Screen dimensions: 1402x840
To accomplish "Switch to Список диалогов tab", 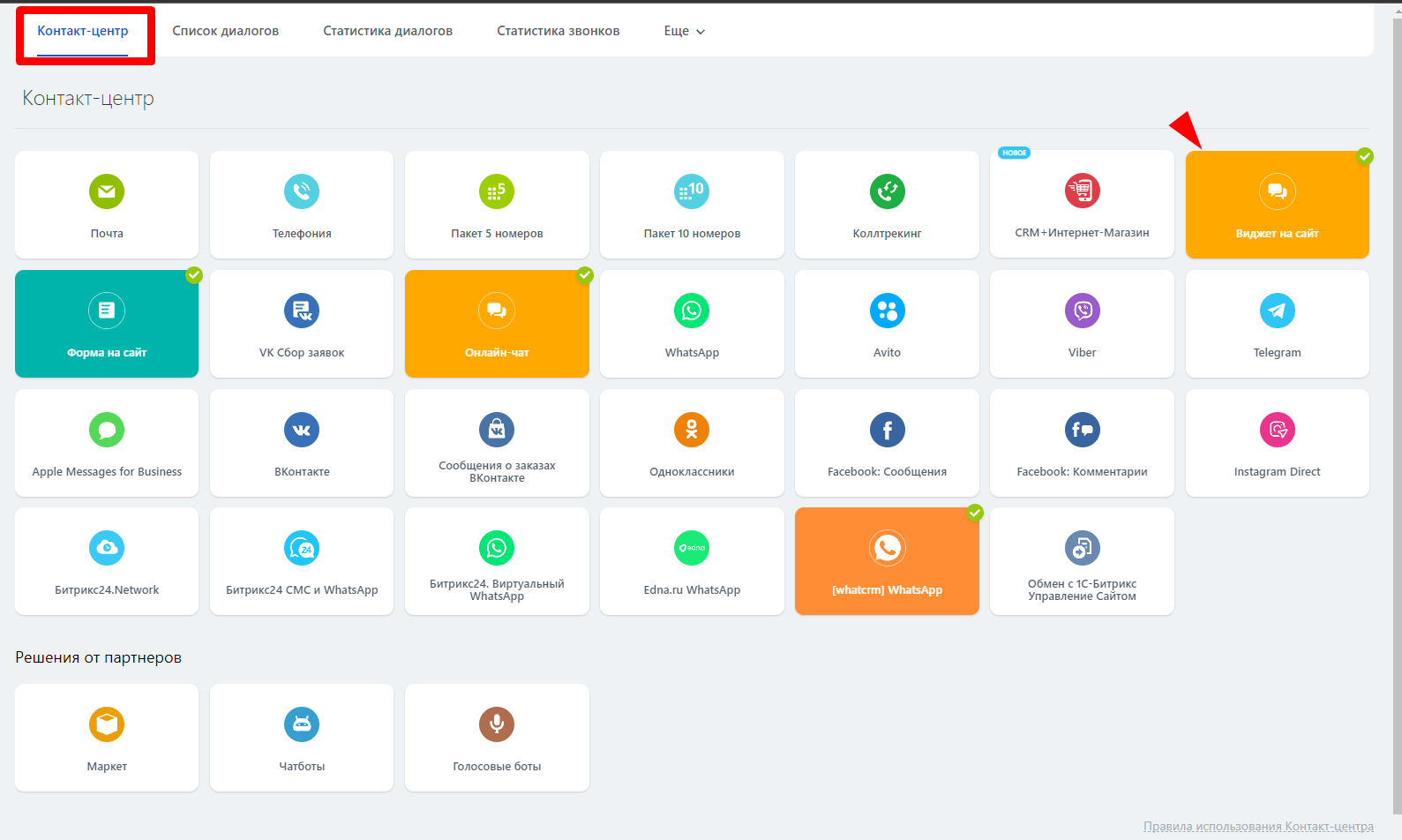I will click(225, 31).
